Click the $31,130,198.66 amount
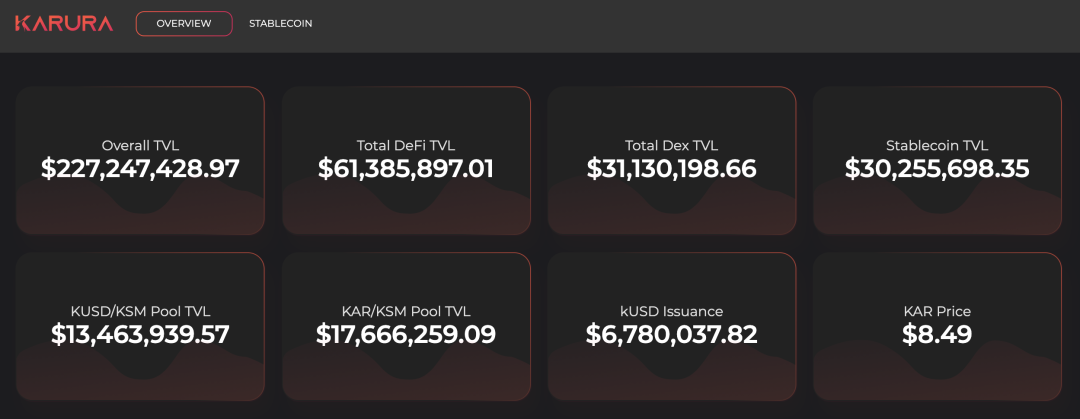 pyautogui.click(x=671, y=169)
